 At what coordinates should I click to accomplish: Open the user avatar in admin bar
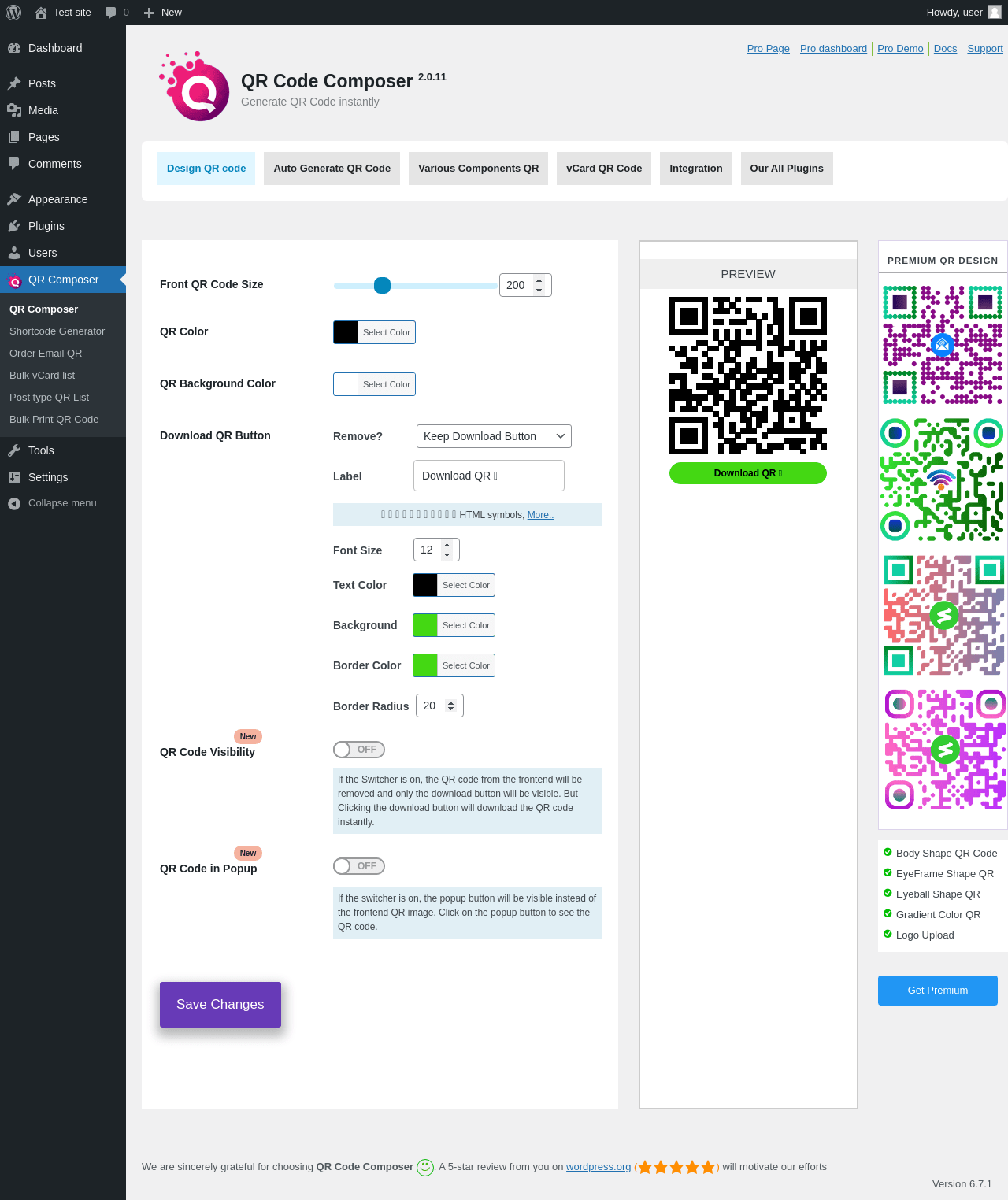click(x=995, y=12)
